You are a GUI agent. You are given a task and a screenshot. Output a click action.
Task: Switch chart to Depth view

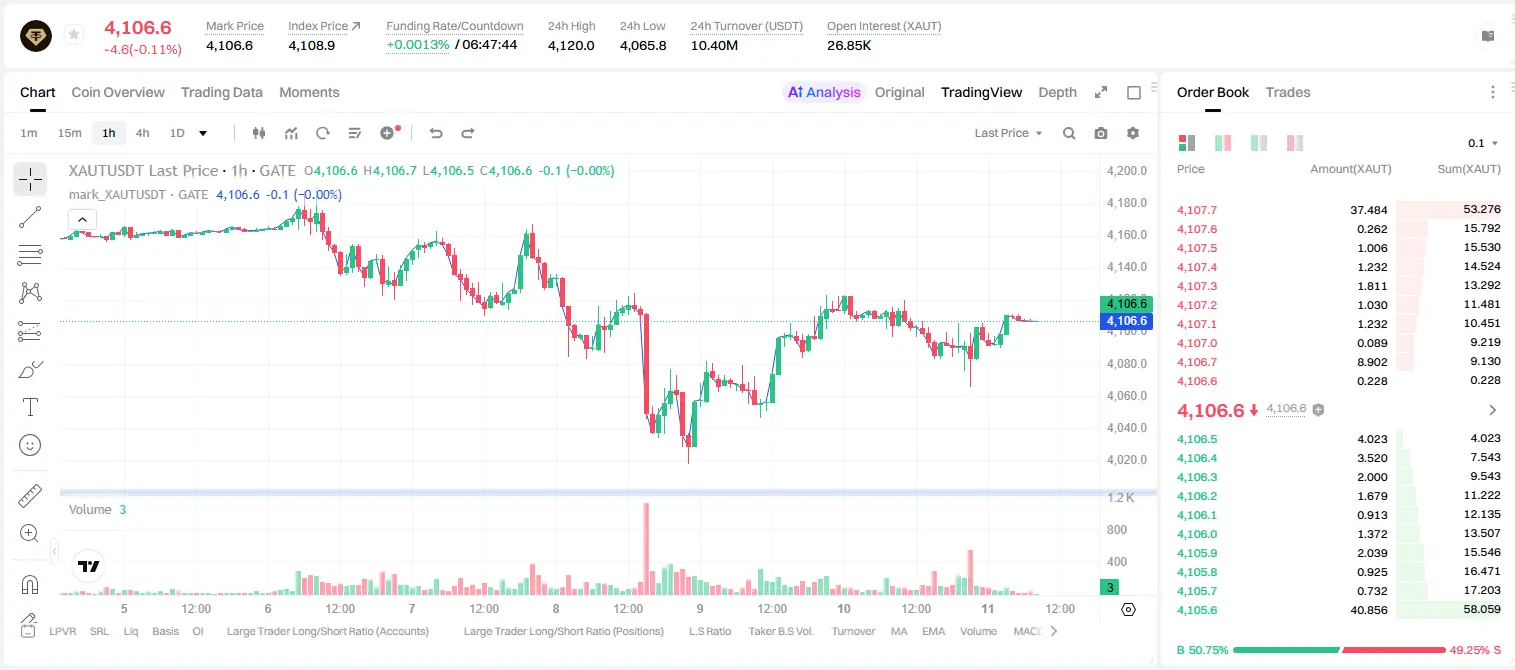(1057, 92)
